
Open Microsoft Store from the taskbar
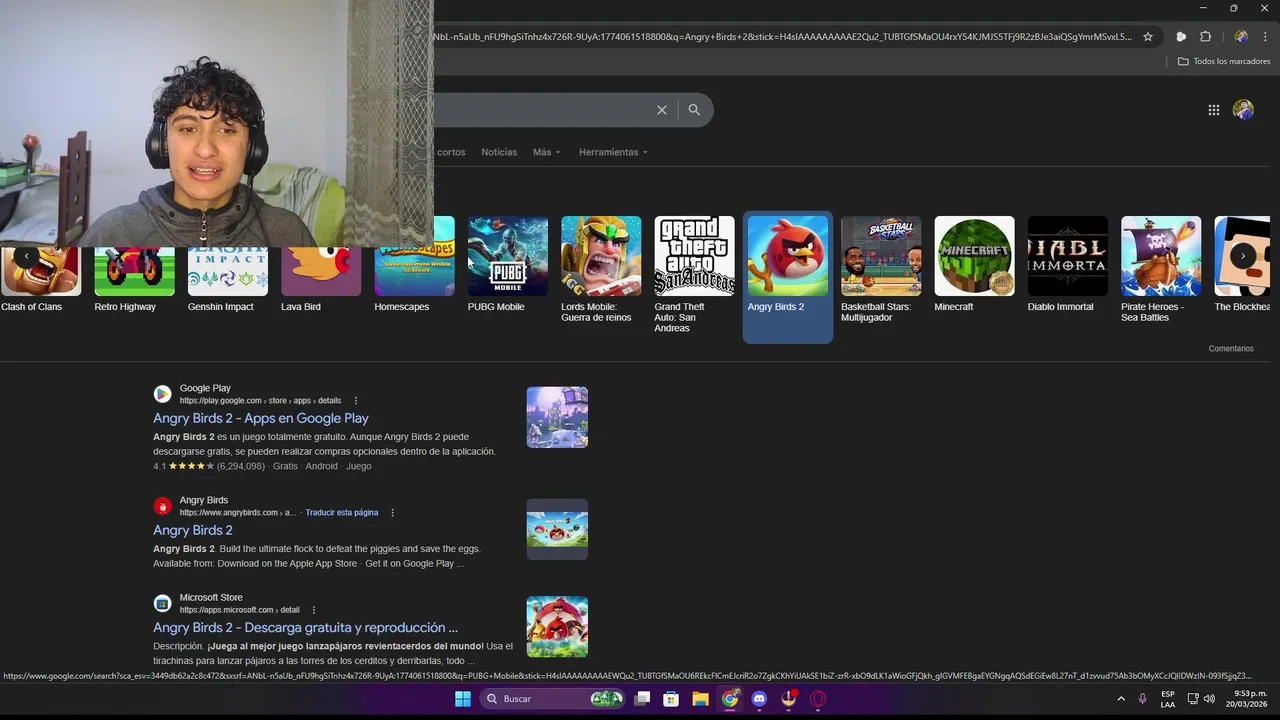pos(671,699)
